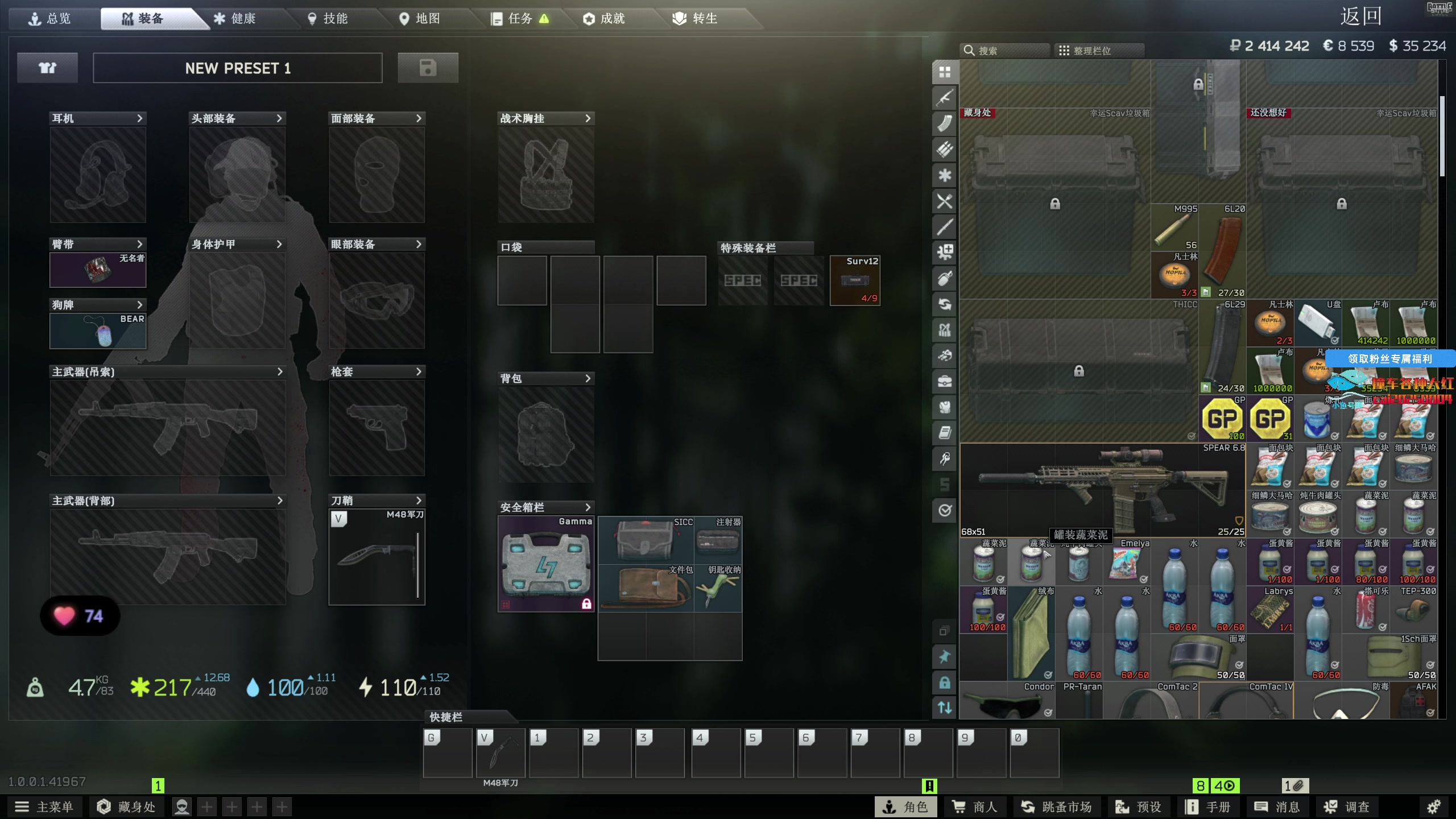Click the magazines filter icon
This screenshot has width=1456, height=819.
945,123
